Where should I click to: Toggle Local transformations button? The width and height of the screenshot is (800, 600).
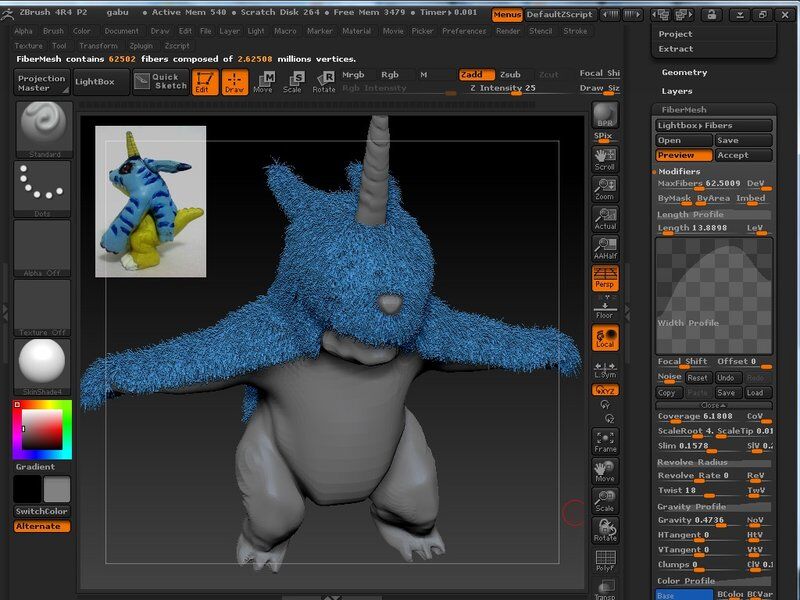pyautogui.click(x=605, y=337)
